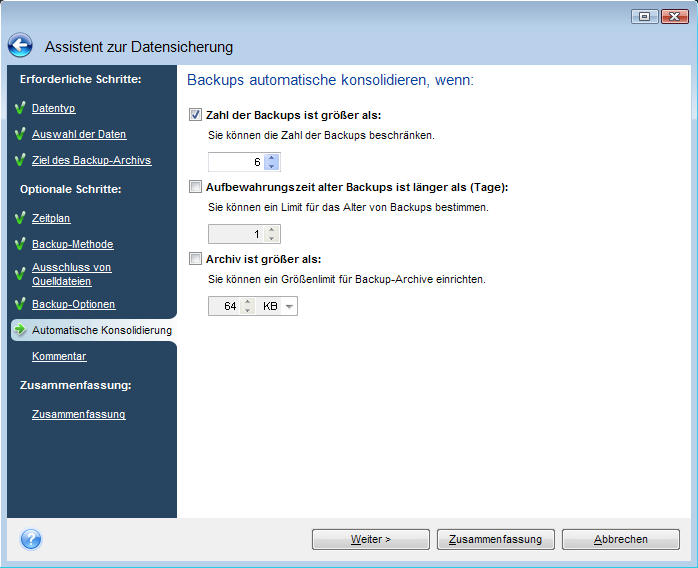Screen dimensions: 698x568
Task: Go to Kommentar step in sidebar
Action: pyautogui.click(x=59, y=356)
